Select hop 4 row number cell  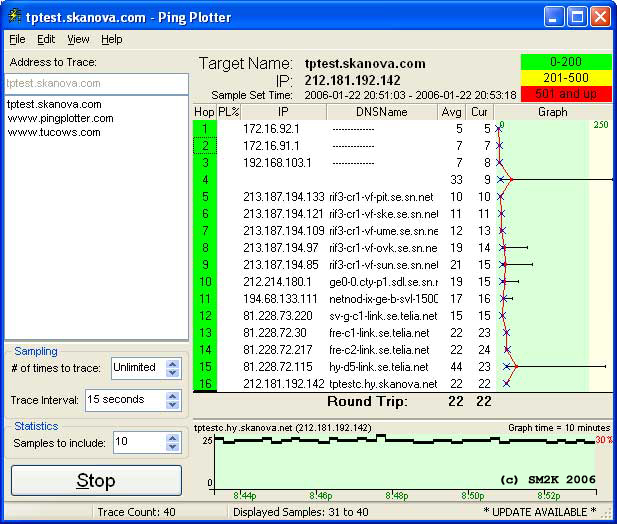pyautogui.click(x=205, y=180)
